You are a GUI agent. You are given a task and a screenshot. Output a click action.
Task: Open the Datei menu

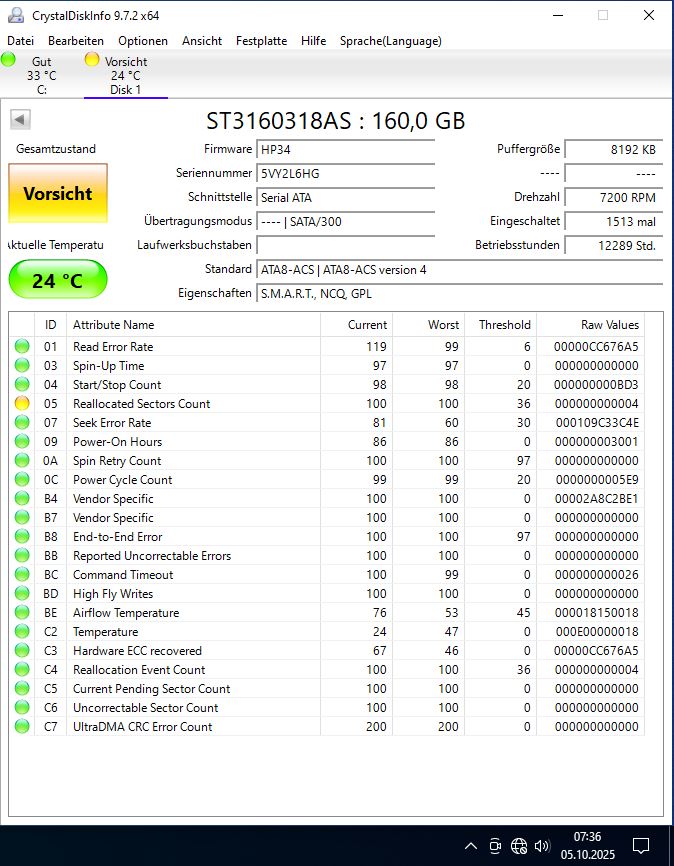[x=20, y=41]
